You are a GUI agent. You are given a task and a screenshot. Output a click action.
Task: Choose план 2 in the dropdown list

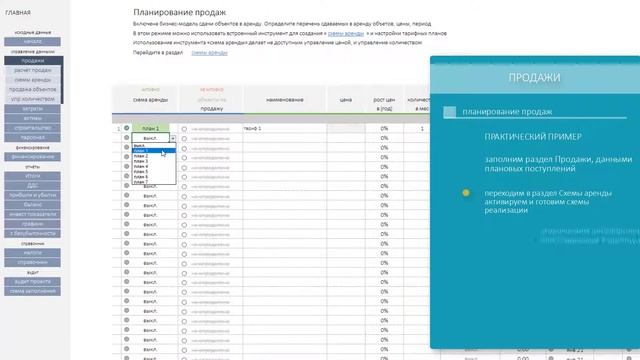(154, 156)
